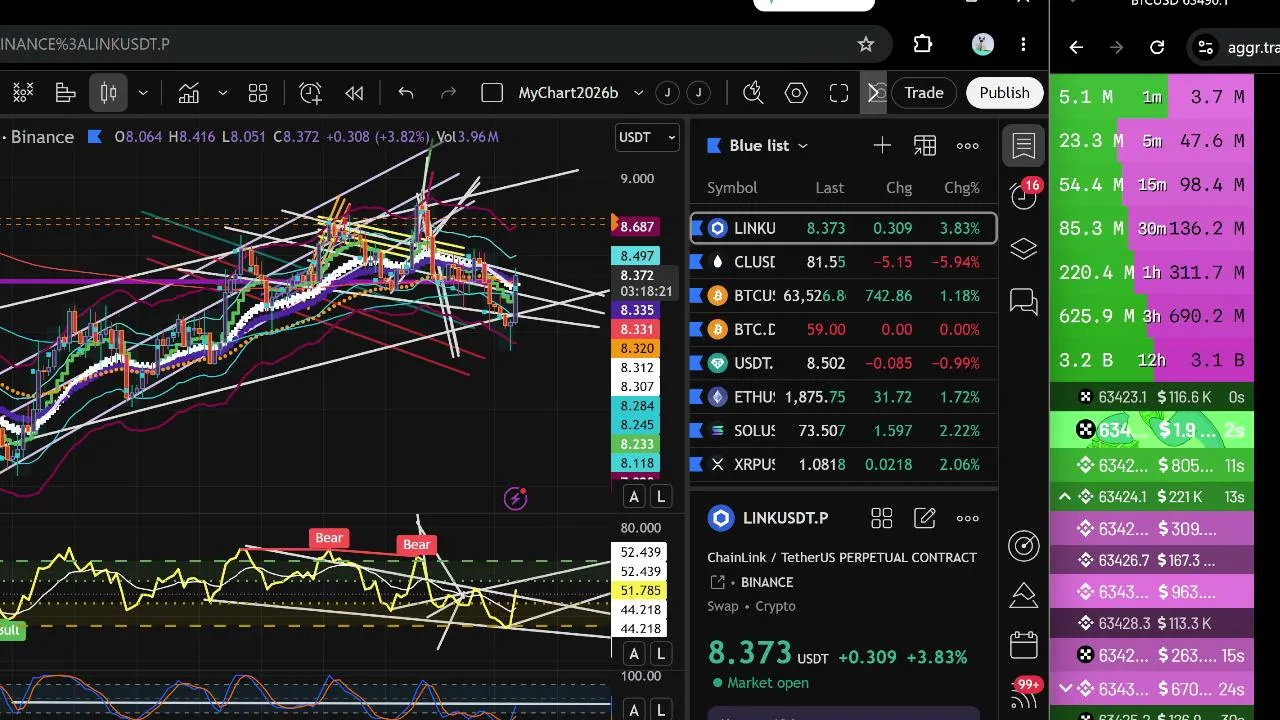1280x720 pixels.
Task: Select the SOLUS row in the watchlist
Action: tap(844, 431)
